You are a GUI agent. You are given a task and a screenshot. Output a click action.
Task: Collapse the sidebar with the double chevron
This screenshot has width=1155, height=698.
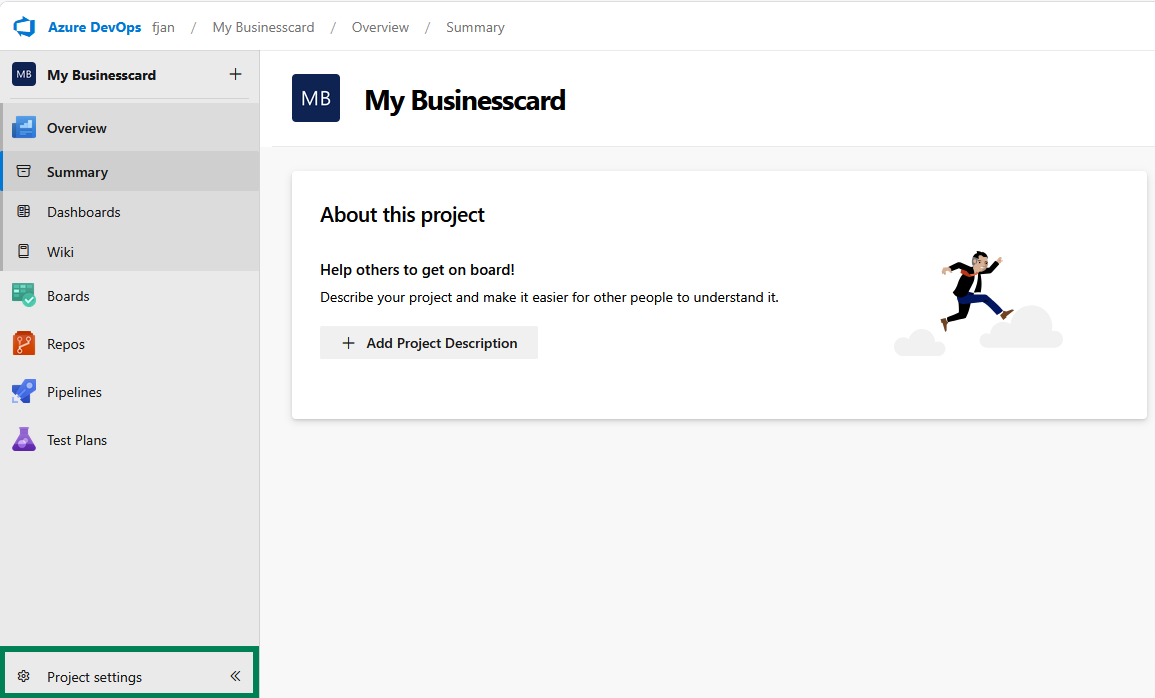(x=236, y=675)
